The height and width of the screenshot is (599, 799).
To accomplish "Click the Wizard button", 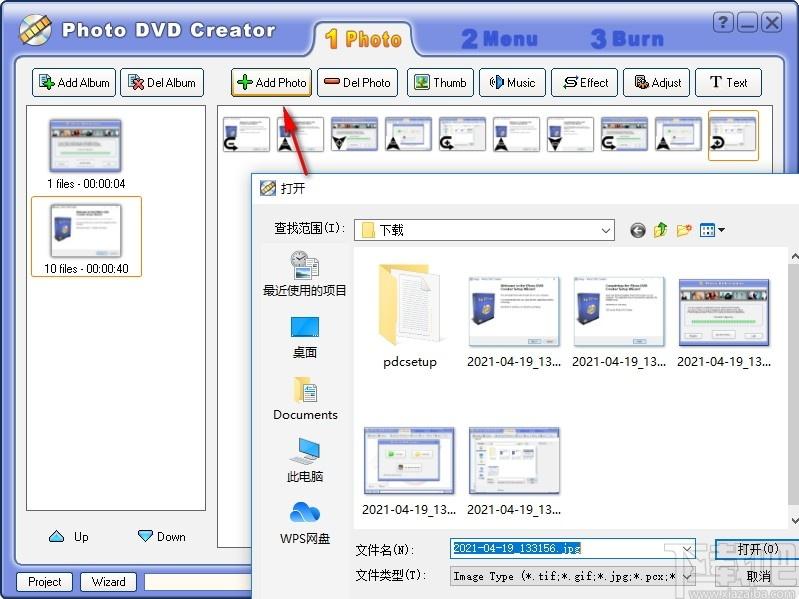I will 108,582.
